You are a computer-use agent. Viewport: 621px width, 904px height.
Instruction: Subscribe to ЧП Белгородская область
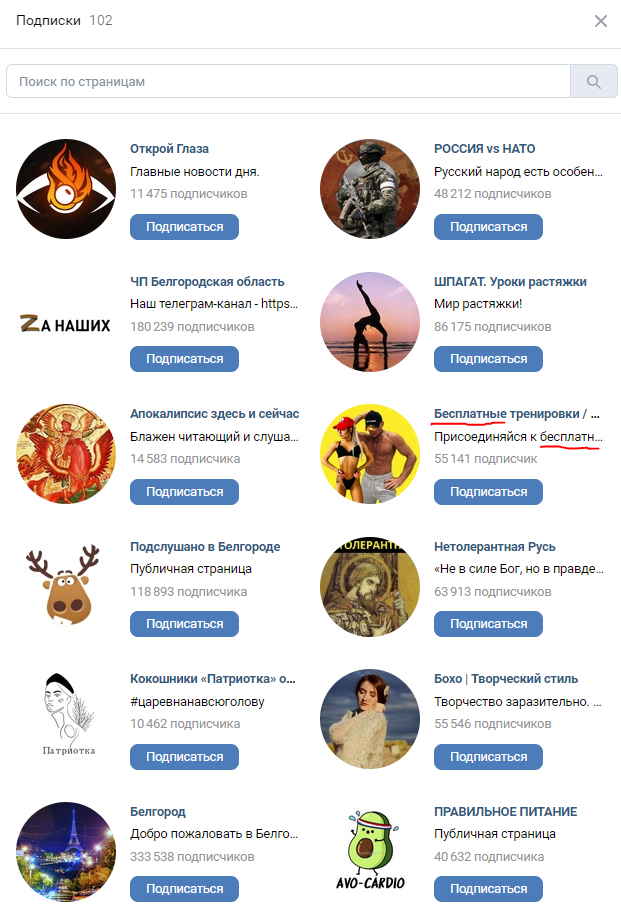tap(184, 359)
